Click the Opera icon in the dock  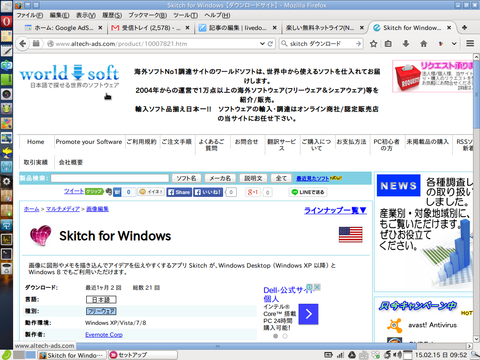[6, 21]
